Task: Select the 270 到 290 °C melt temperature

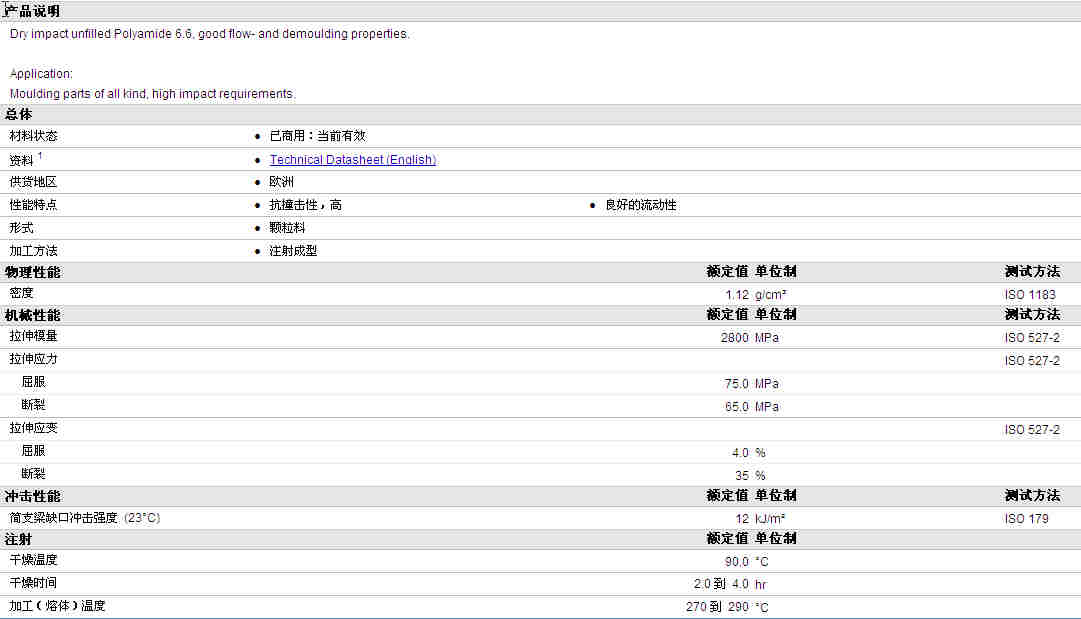Action: click(x=727, y=607)
